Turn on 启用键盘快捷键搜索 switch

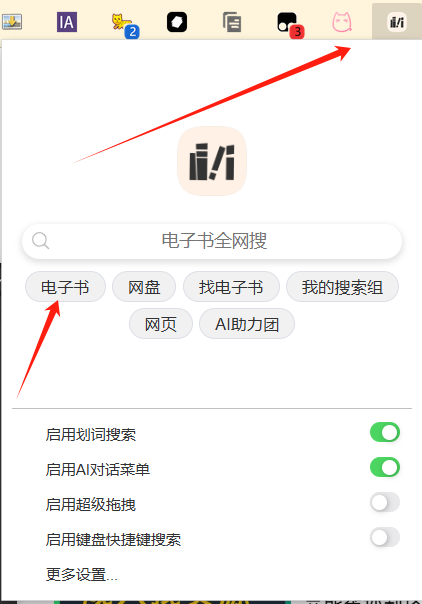385,537
